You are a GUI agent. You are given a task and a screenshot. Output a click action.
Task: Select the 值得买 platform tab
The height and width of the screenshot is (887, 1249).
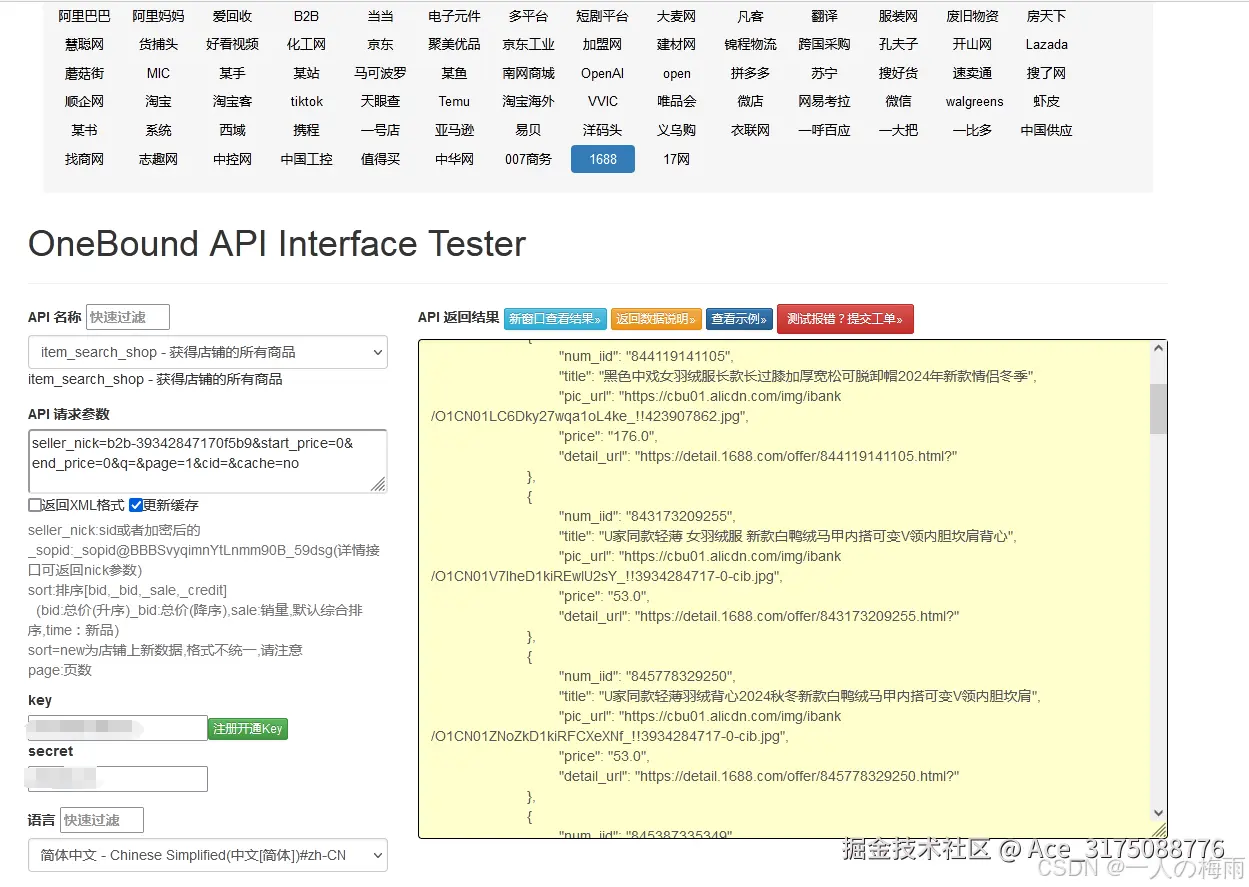tap(380, 159)
